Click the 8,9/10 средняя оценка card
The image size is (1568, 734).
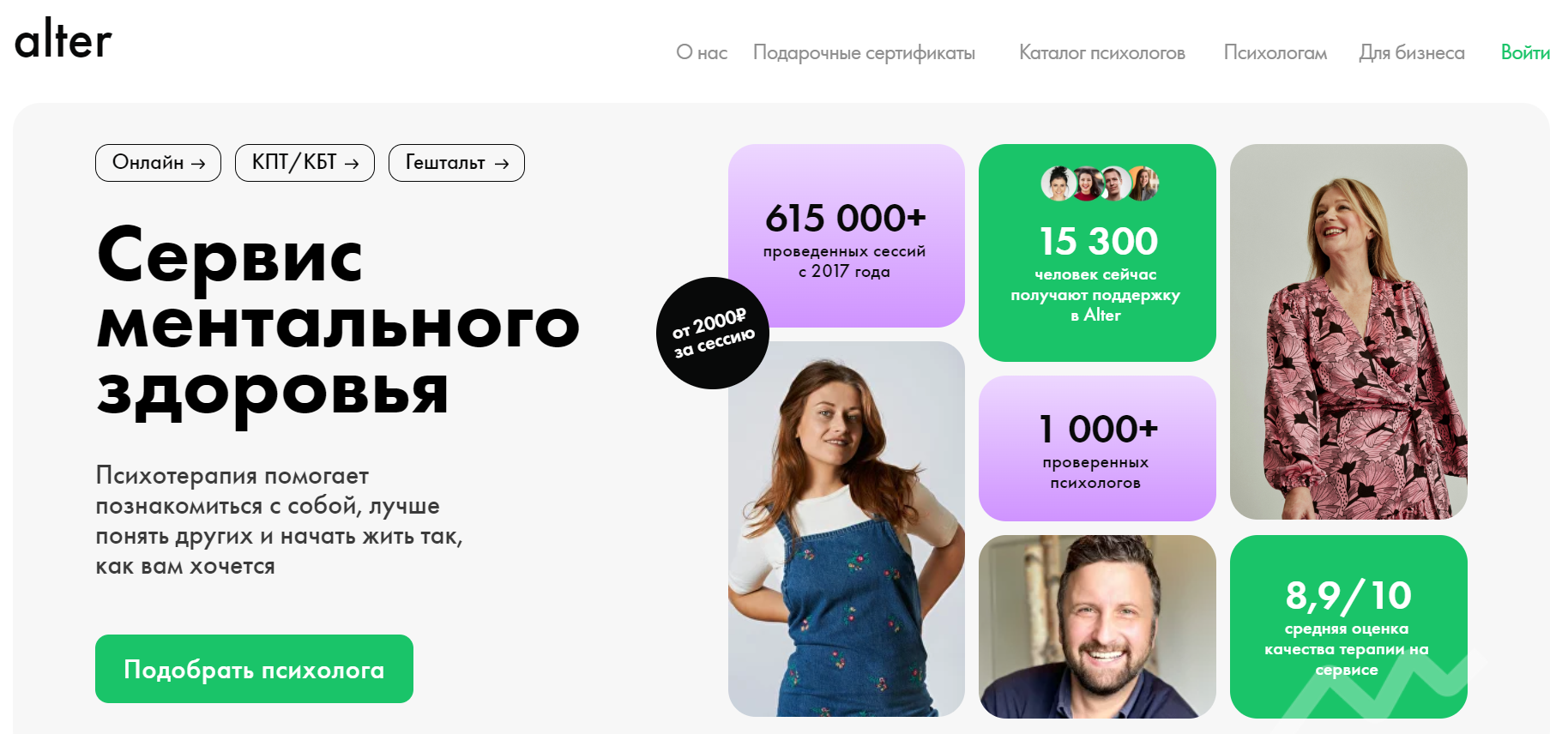pos(1348,627)
